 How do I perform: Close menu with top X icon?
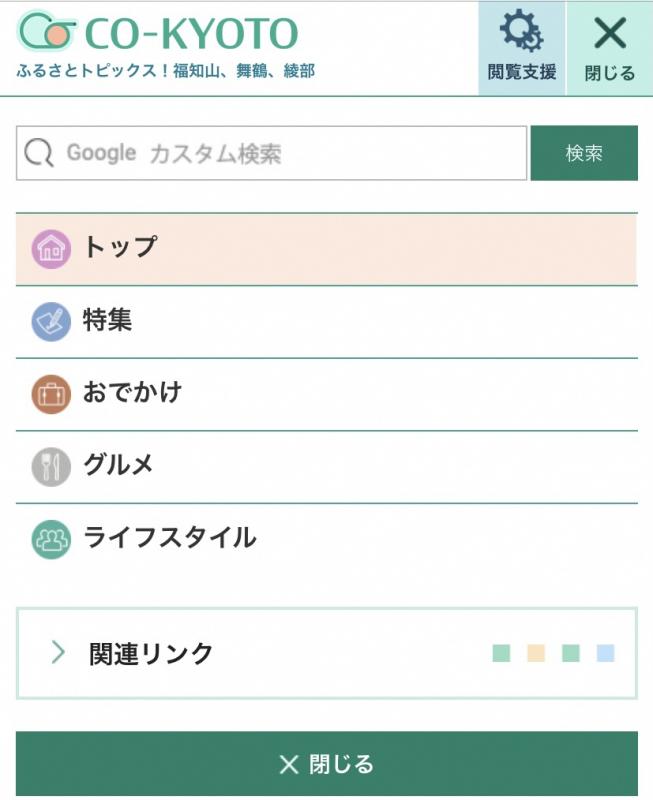click(x=609, y=33)
